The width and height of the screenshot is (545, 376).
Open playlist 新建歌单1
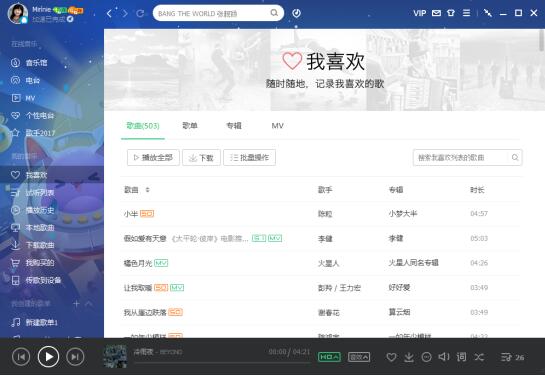[x=42, y=322]
